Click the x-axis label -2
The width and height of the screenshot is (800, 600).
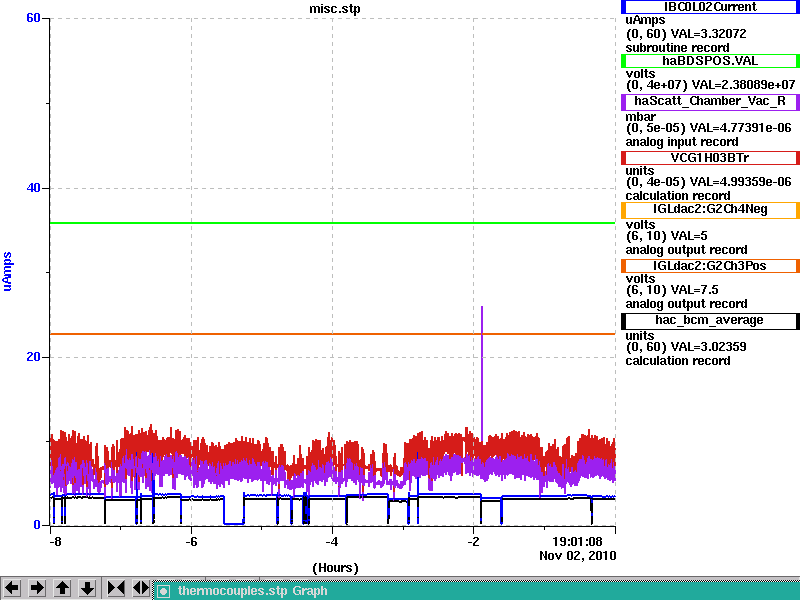[x=473, y=541]
